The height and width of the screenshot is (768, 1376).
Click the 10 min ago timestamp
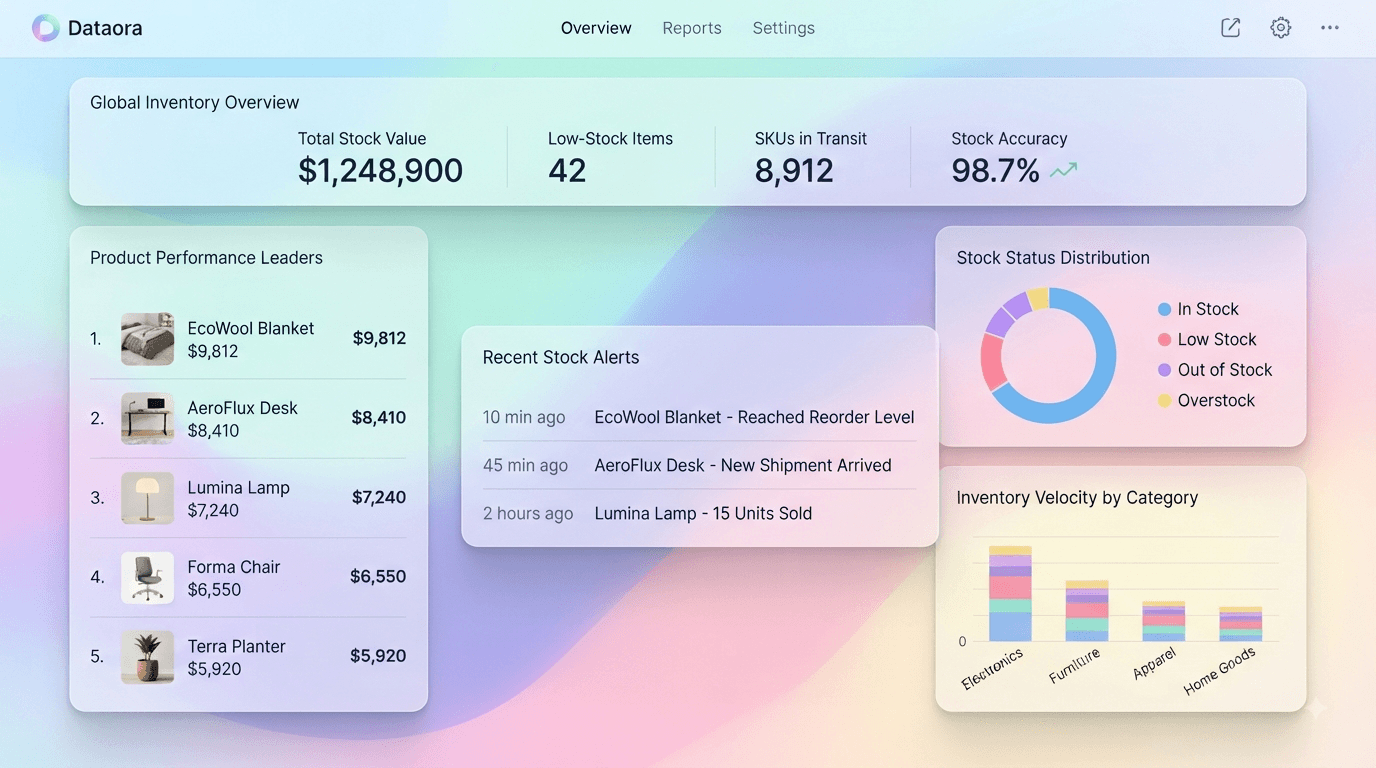524,417
